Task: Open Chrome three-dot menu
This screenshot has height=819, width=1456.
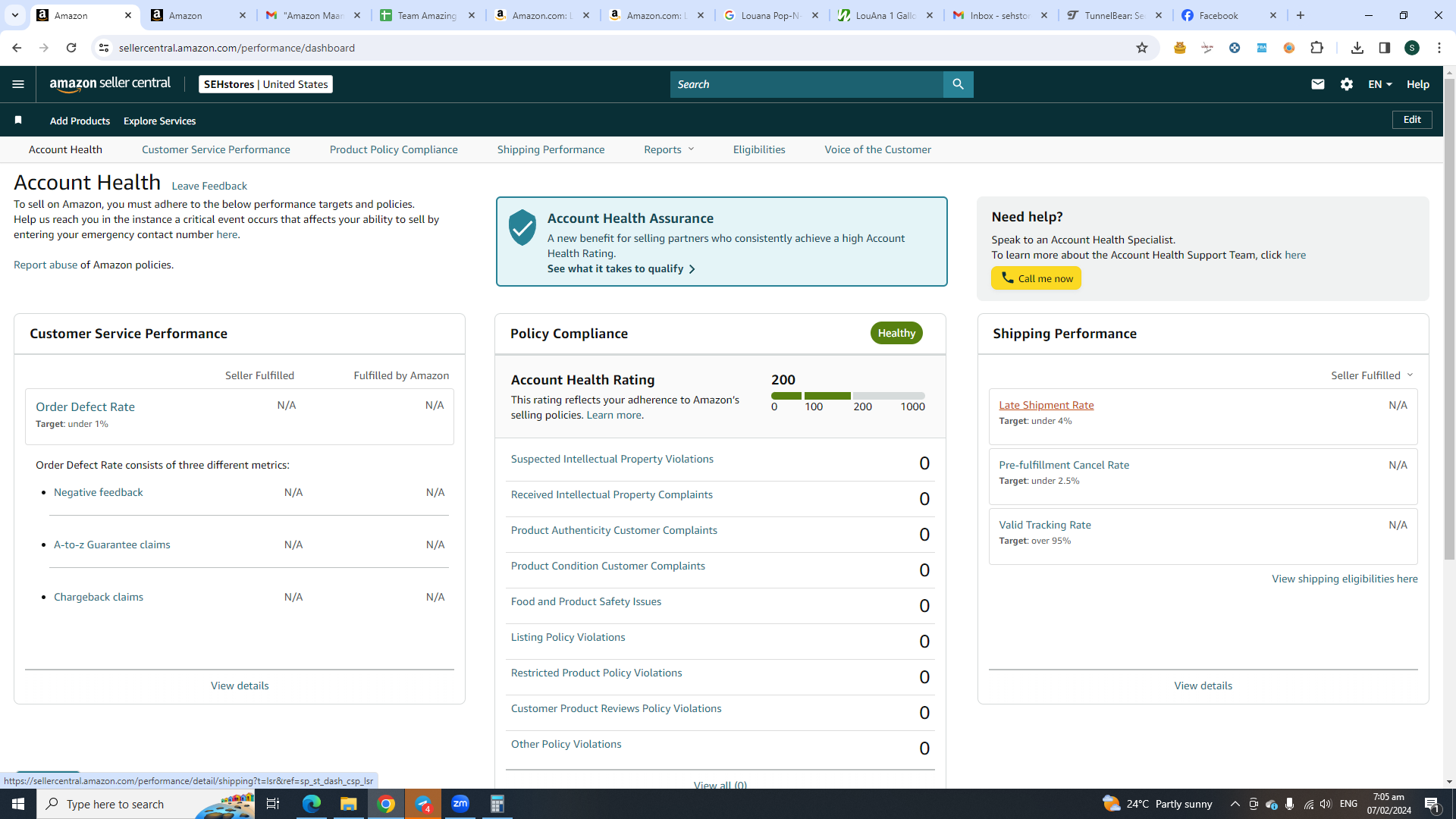Action: click(1439, 48)
